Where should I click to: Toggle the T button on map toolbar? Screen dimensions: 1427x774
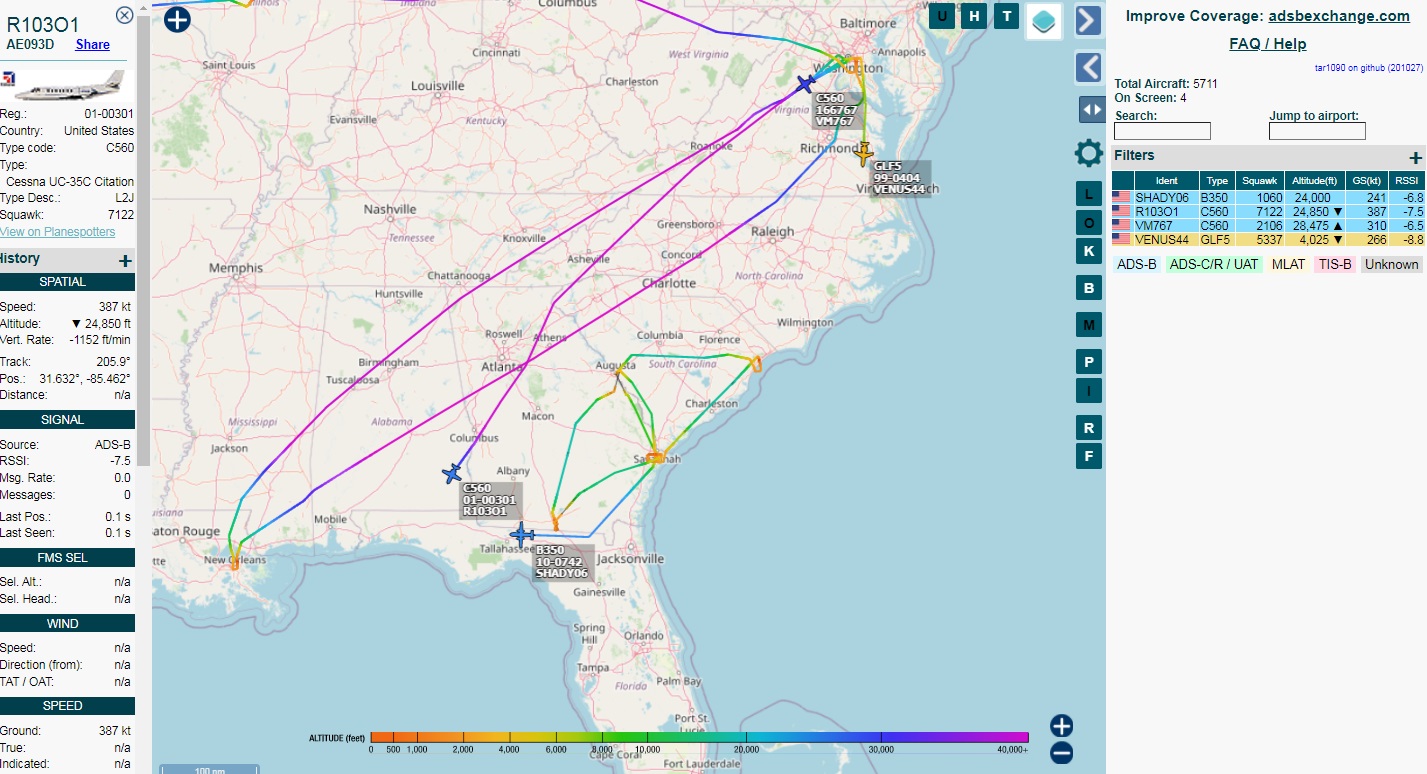tap(1007, 16)
